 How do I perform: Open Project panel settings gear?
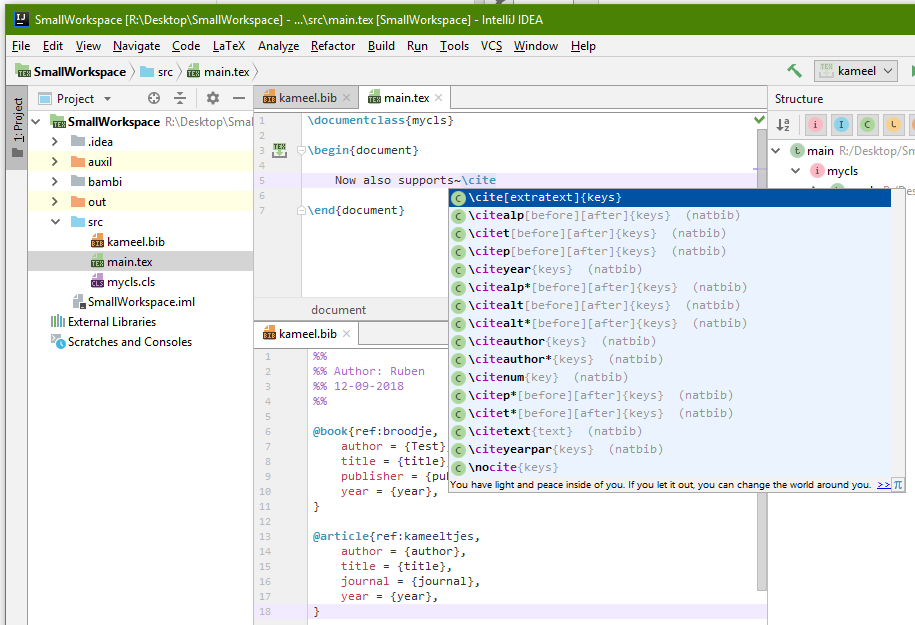click(x=212, y=98)
